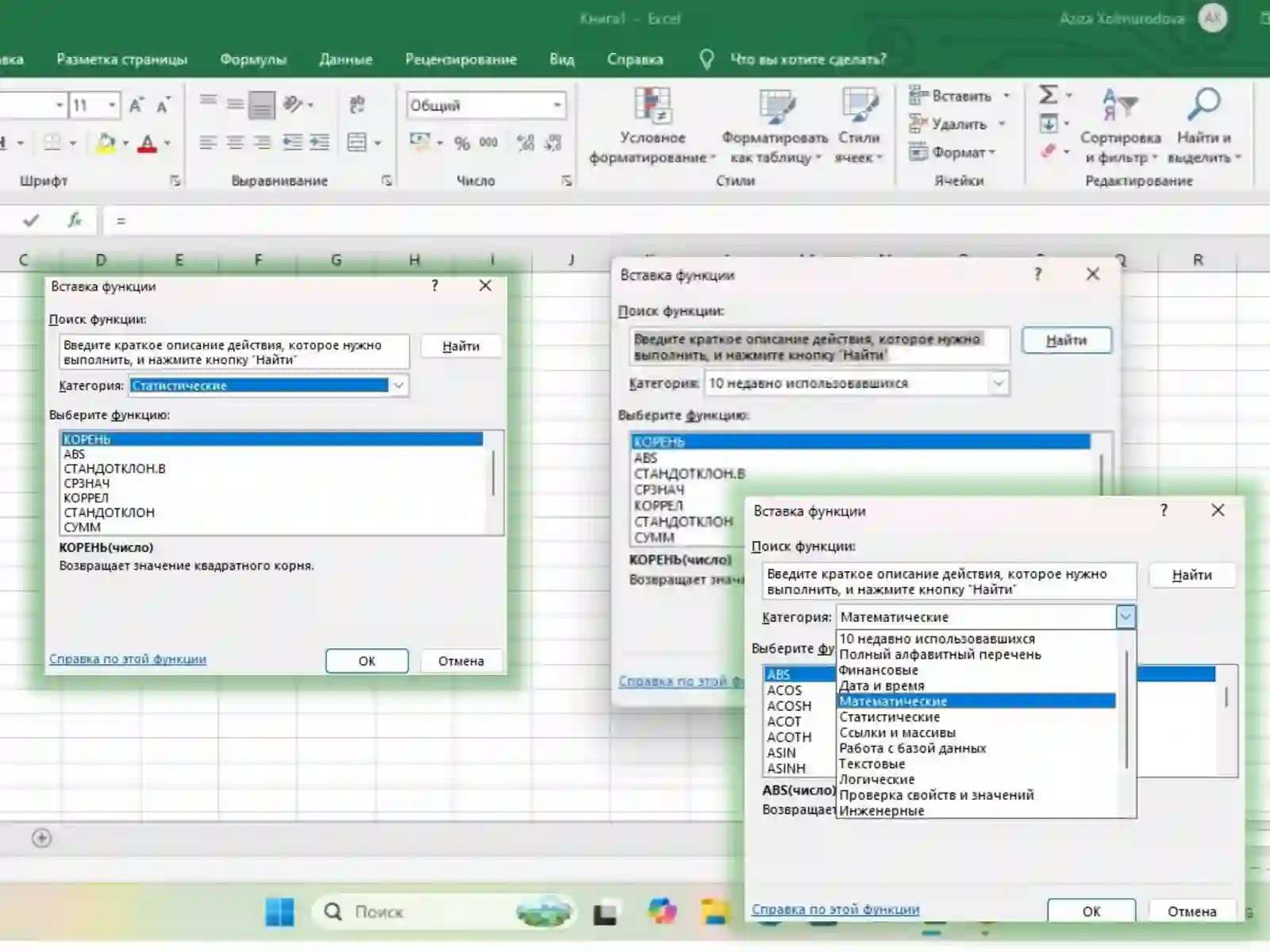Switch to the Вид tab

tap(561, 59)
